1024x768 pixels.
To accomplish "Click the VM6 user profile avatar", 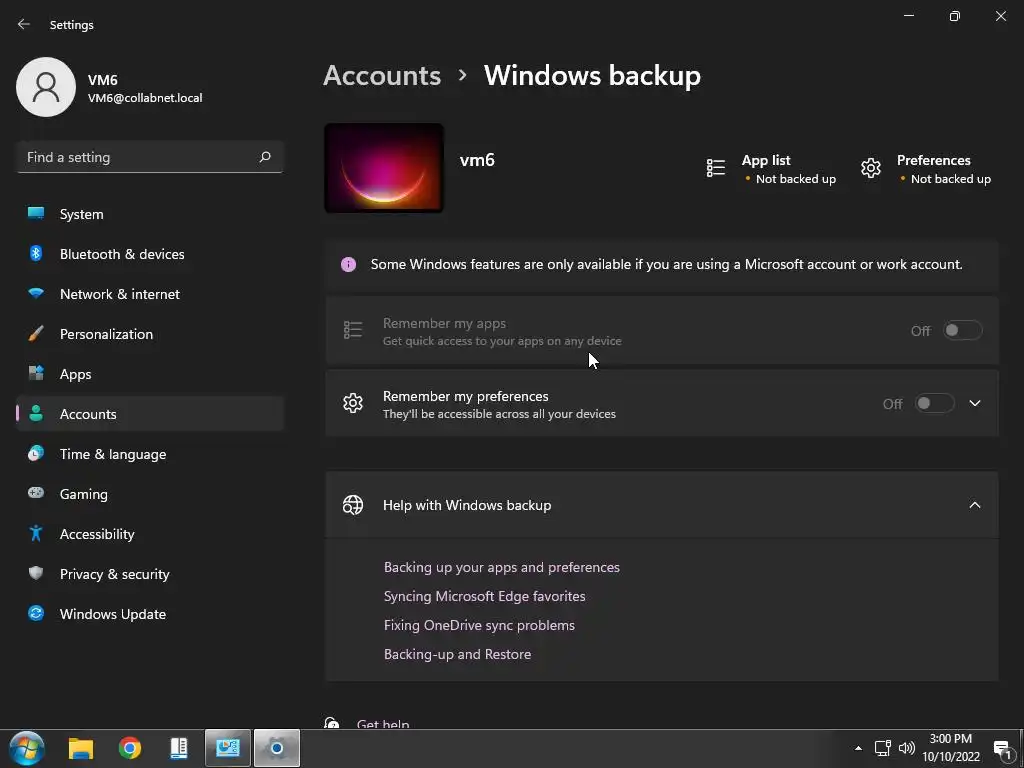I will tap(46, 87).
